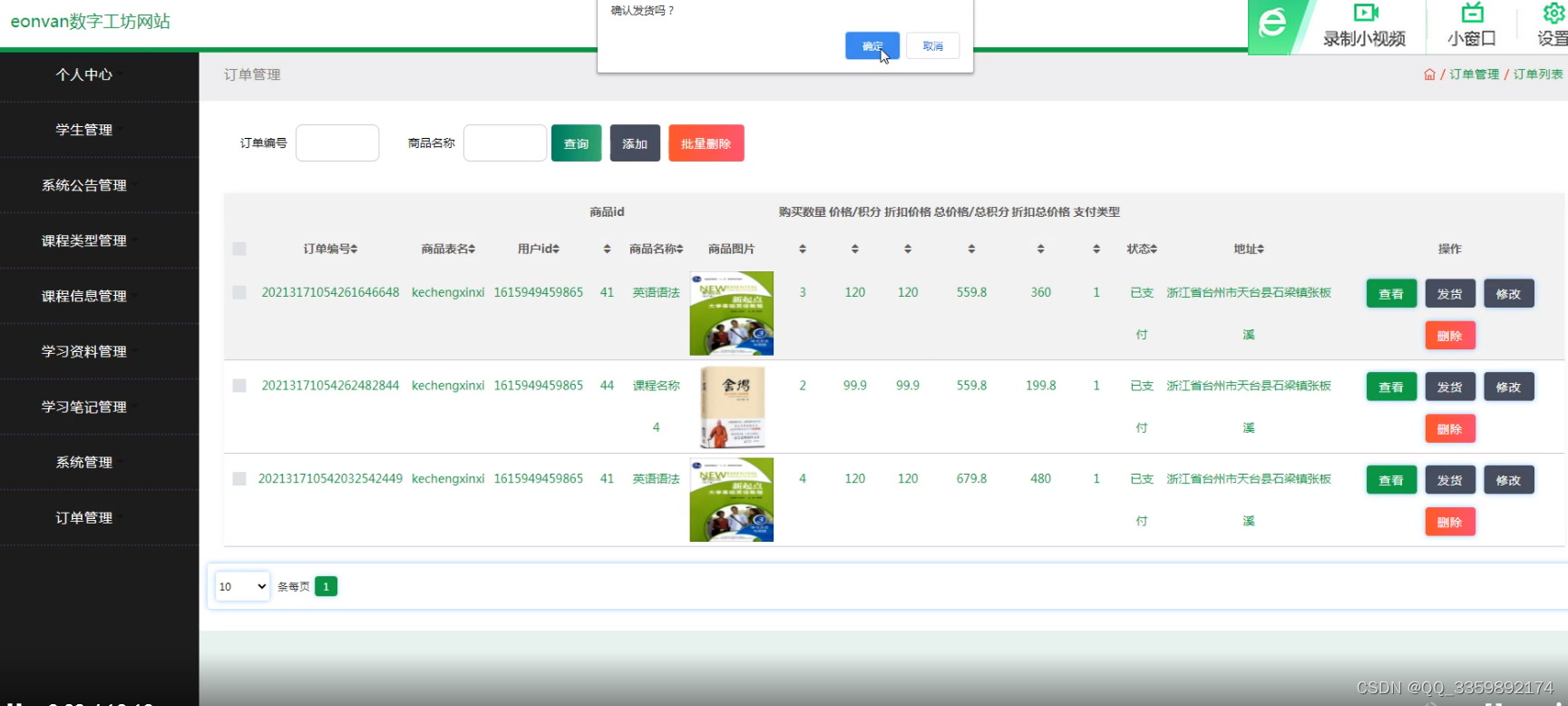Sort by 折扣总价格 column arrows
1568x706 pixels.
pos(1041,249)
